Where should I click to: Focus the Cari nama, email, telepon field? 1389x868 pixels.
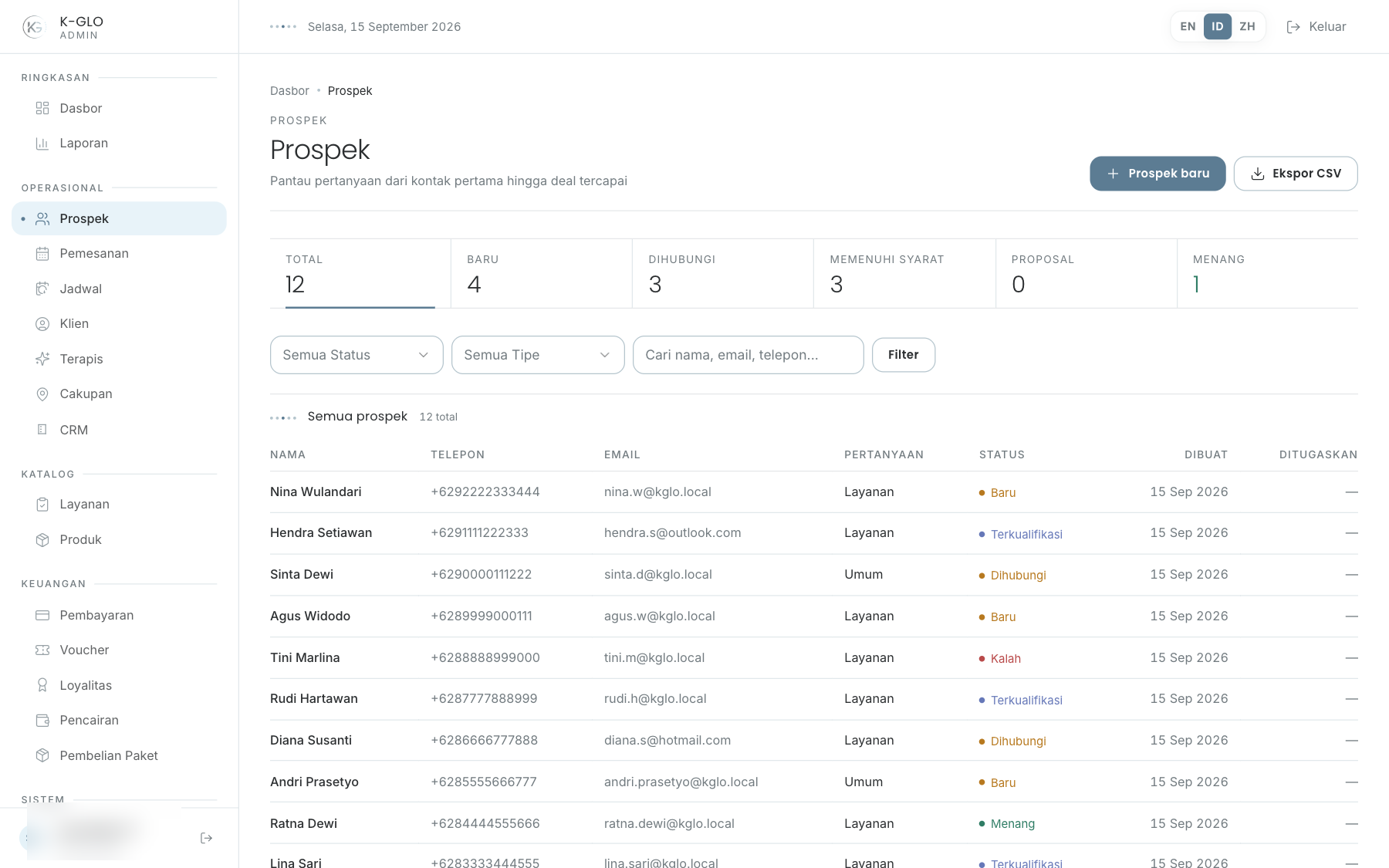tap(749, 355)
